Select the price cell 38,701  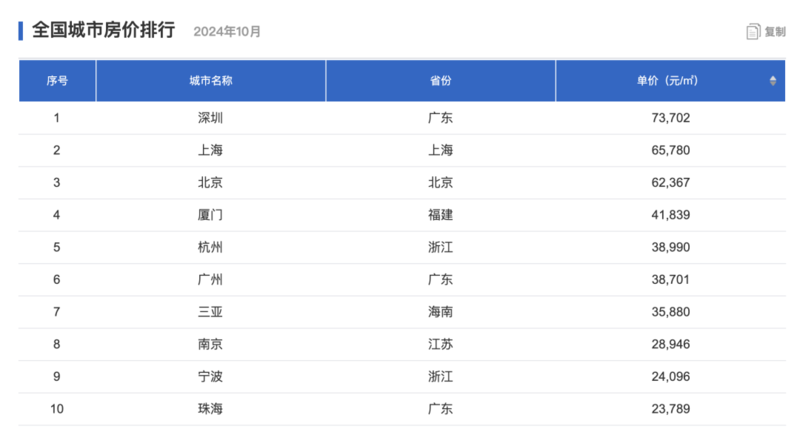click(x=670, y=279)
